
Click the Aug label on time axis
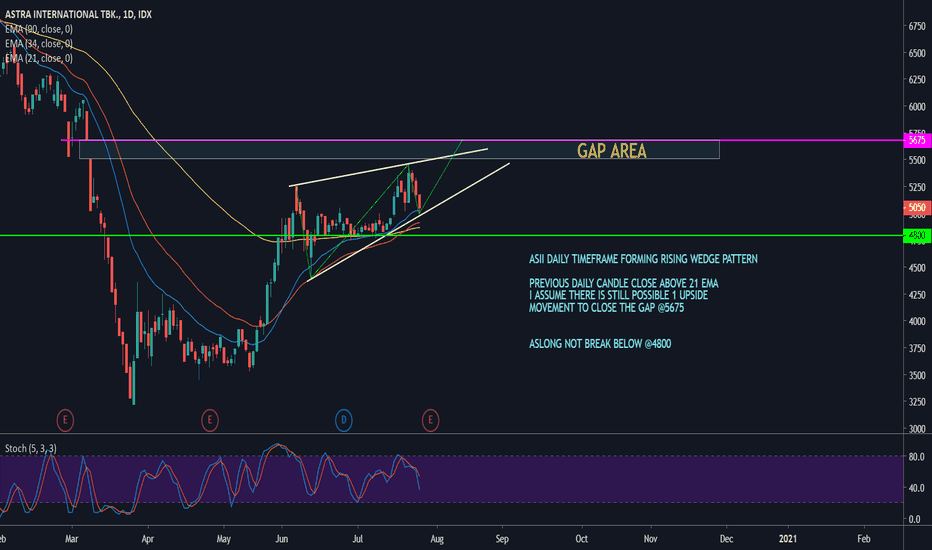click(437, 539)
